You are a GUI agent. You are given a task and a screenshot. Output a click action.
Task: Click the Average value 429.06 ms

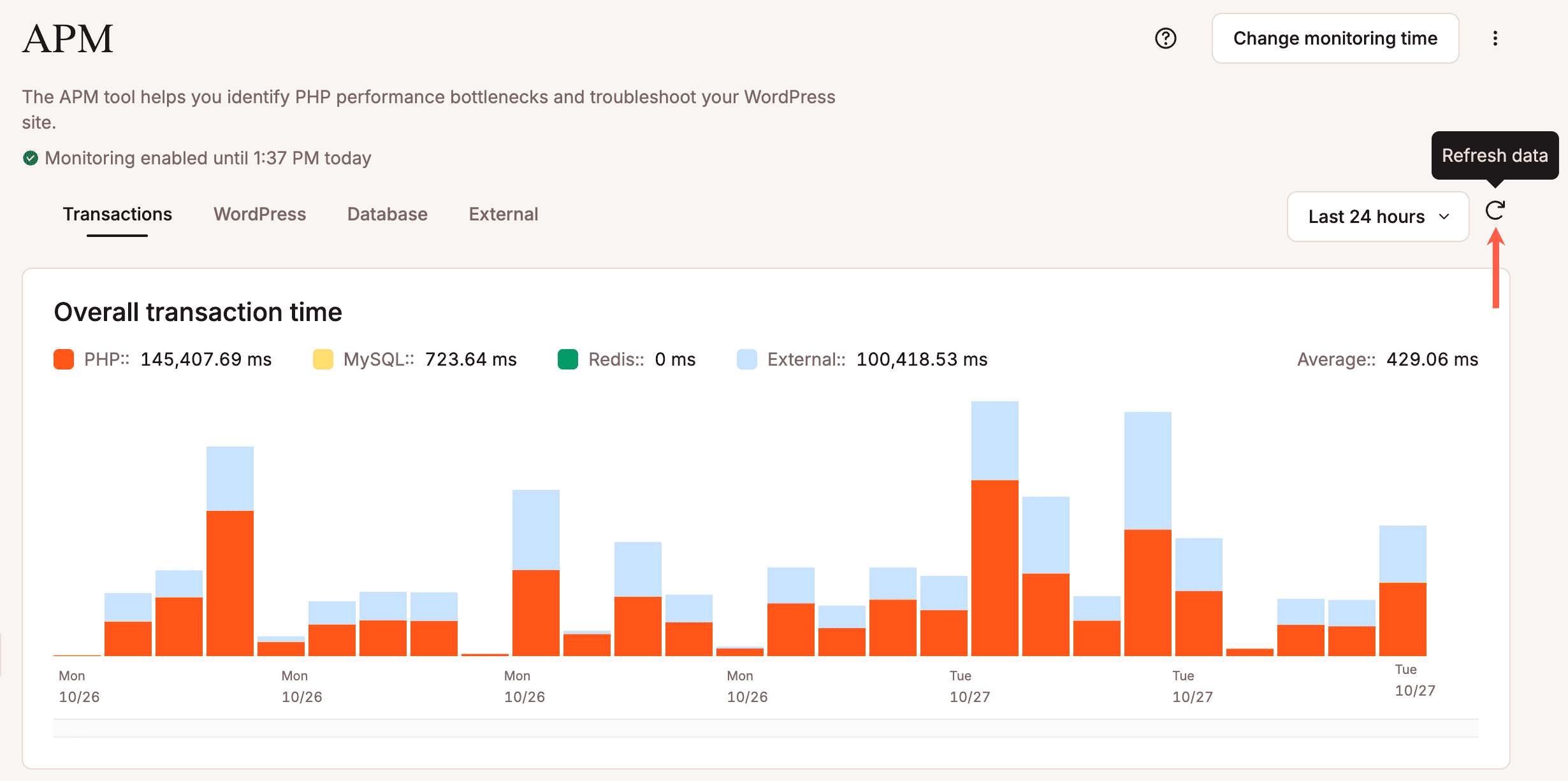click(x=1432, y=359)
